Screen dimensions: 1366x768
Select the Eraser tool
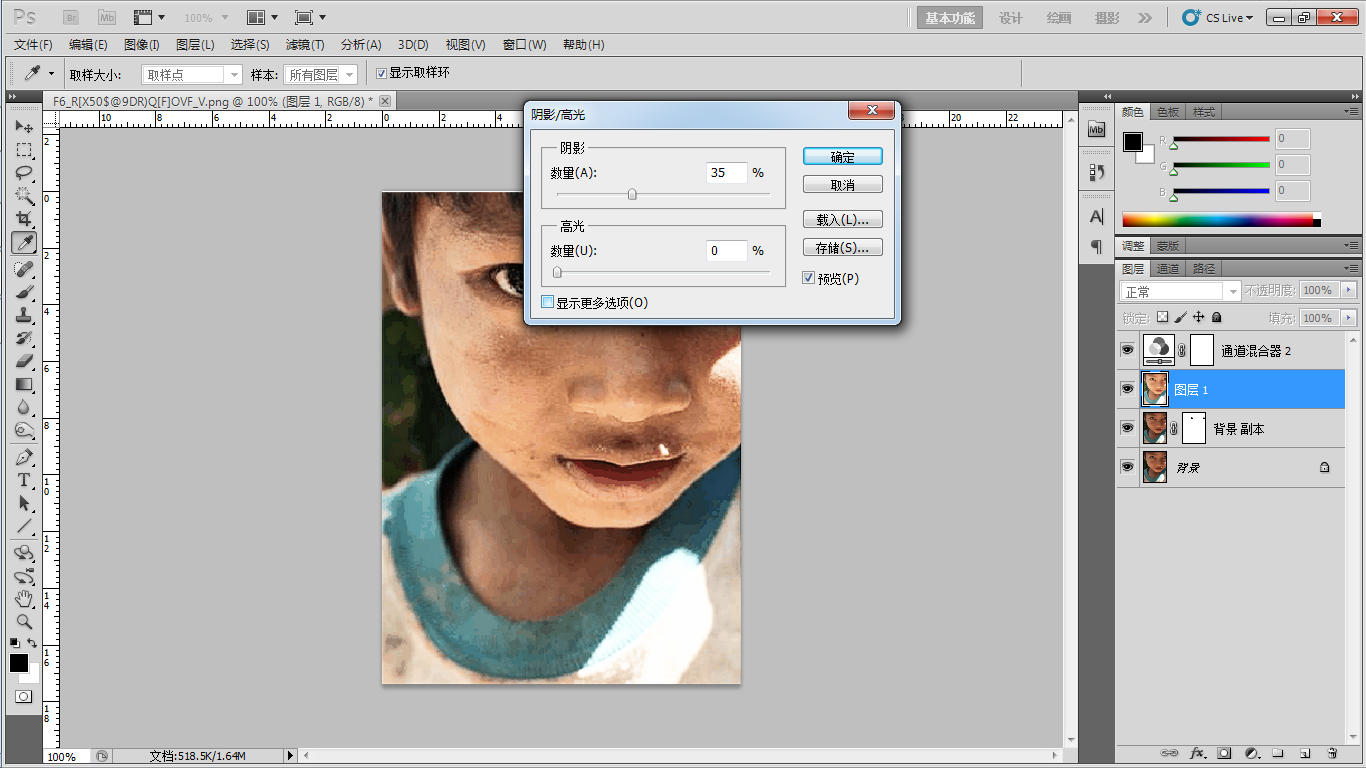(24, 361)
